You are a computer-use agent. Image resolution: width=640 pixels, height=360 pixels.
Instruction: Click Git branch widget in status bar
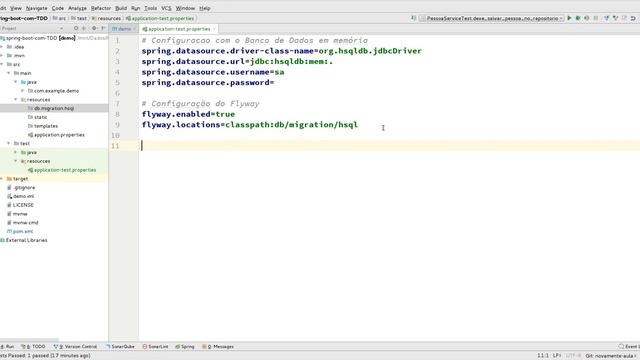[x=611, y=356]
